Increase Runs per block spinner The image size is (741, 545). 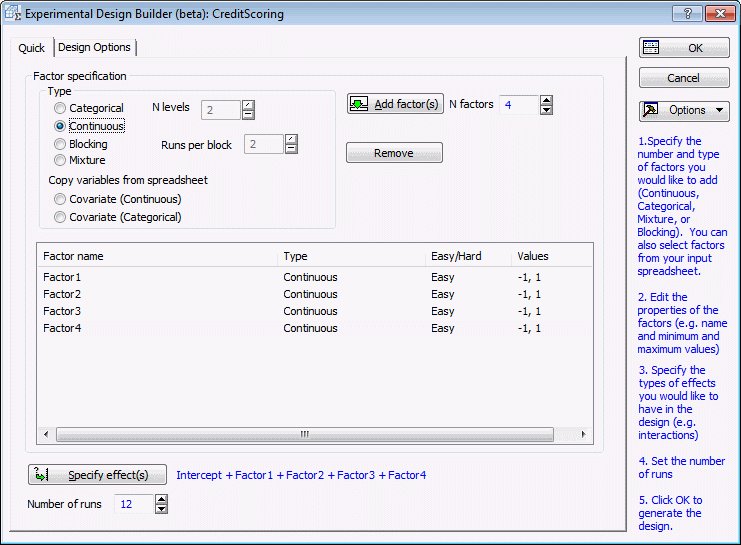[x=291, y=139]
